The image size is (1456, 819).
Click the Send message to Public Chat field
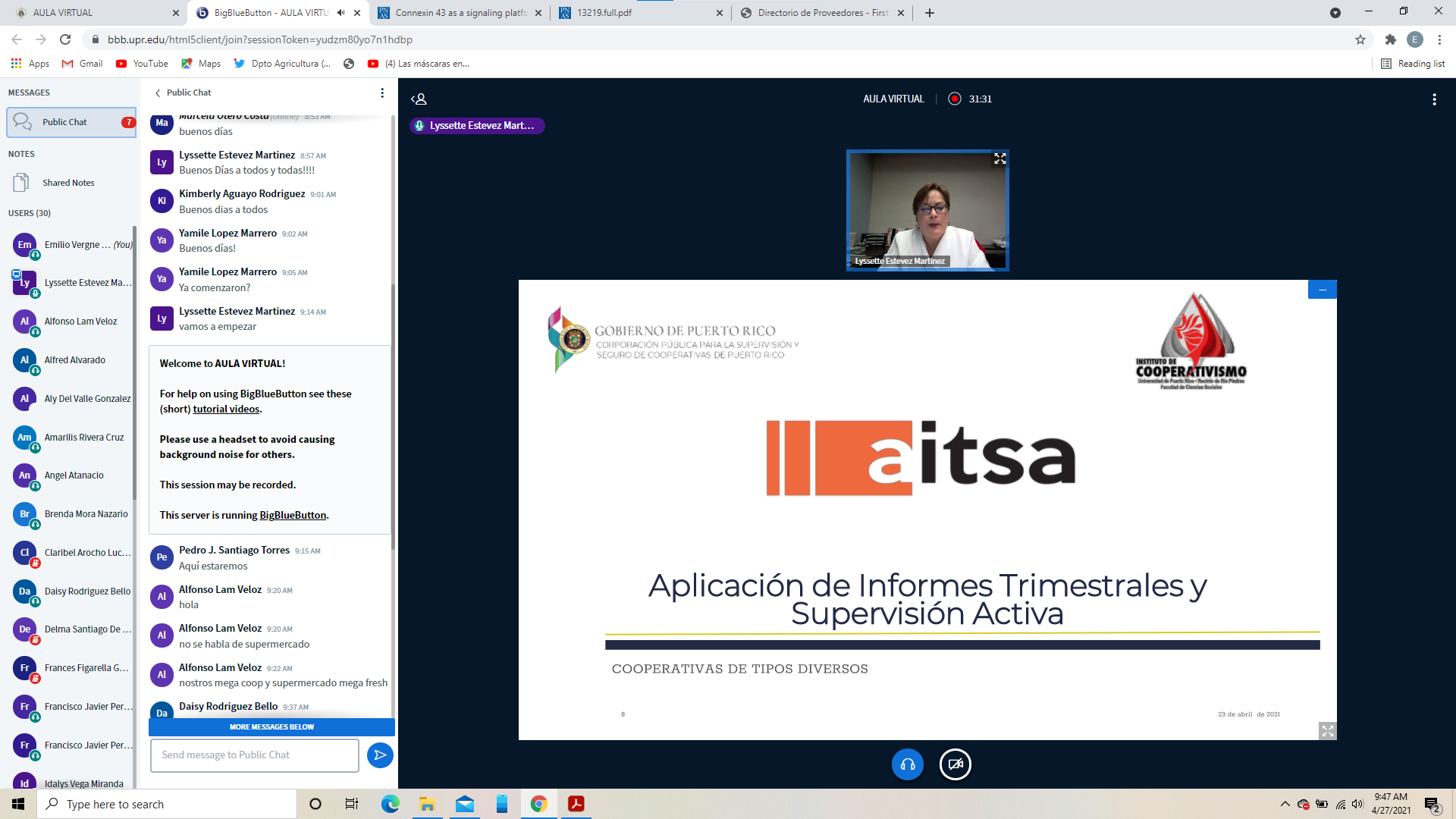(x=254, y=755)
